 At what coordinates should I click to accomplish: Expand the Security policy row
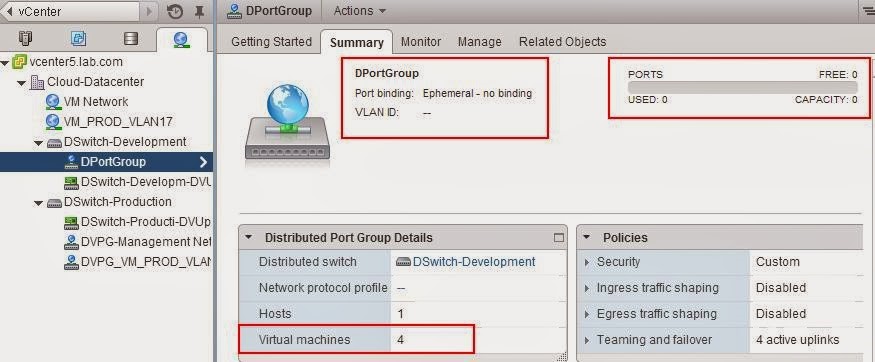[586, 262]
